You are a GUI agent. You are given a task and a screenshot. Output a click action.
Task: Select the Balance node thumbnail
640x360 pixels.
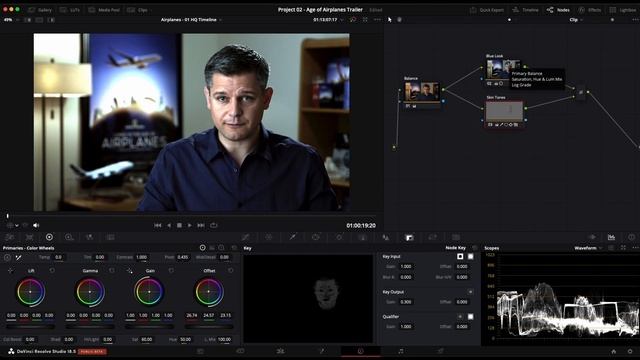click(422, 91)
